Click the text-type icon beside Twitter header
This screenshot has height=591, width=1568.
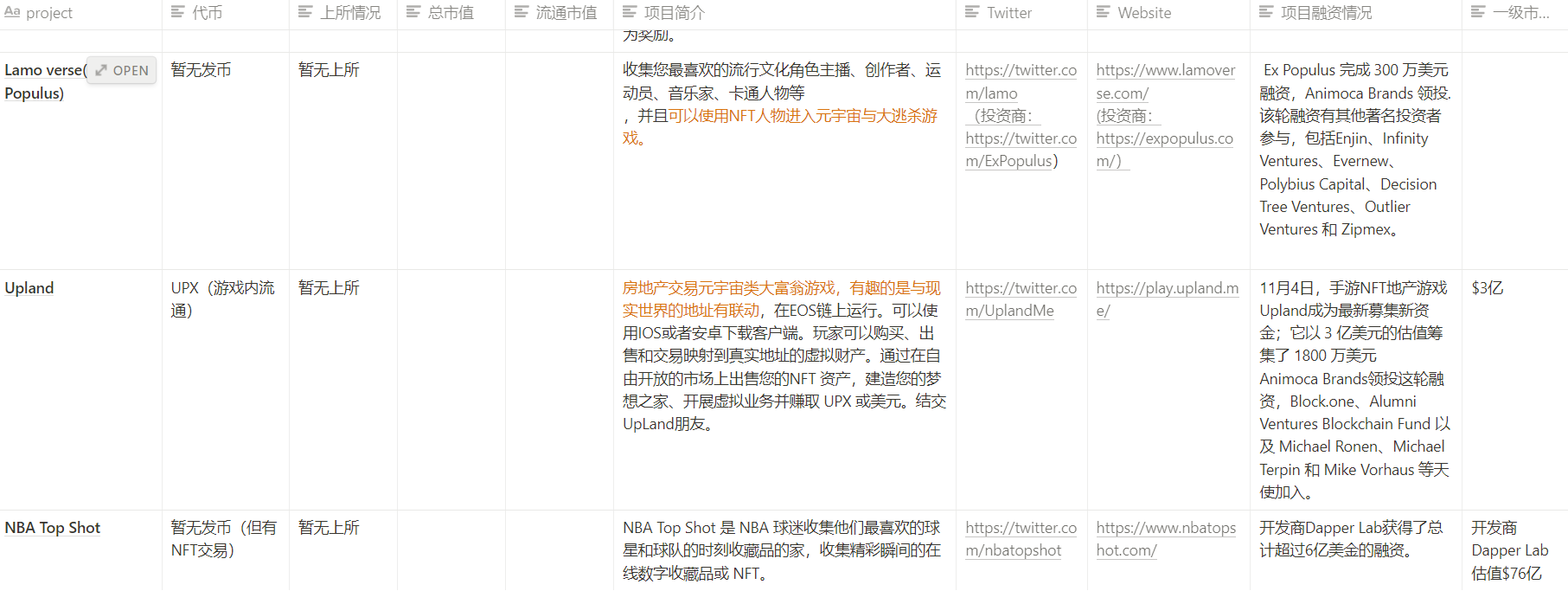click(x=972, y=12)
